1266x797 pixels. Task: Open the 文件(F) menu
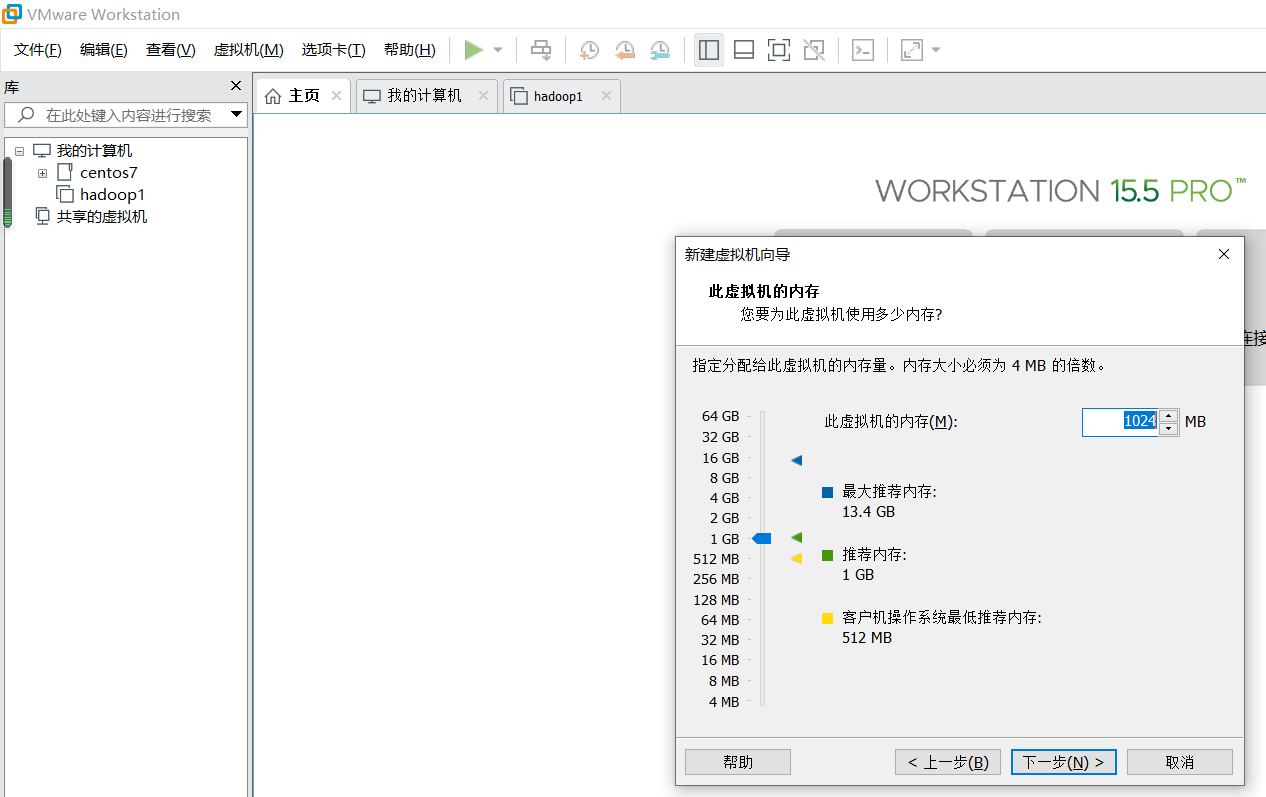(38, 50)
